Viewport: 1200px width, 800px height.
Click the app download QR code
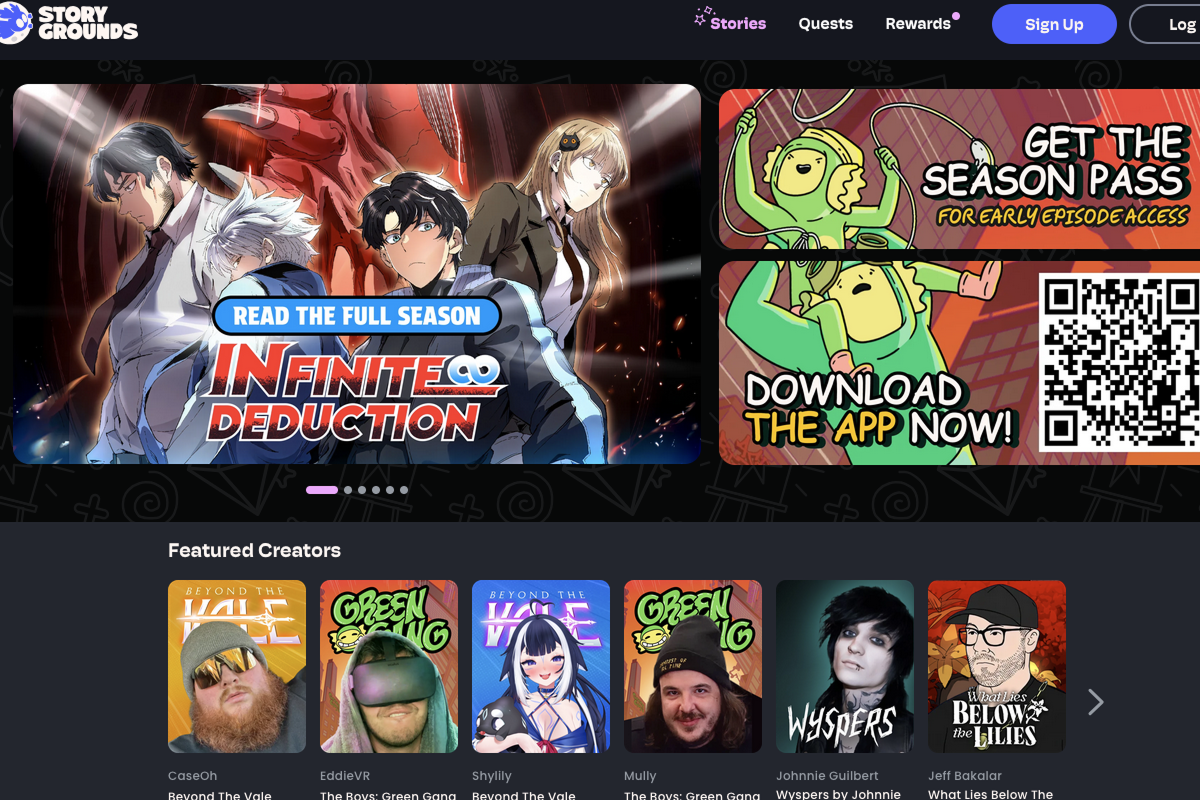coord(1119,362)
